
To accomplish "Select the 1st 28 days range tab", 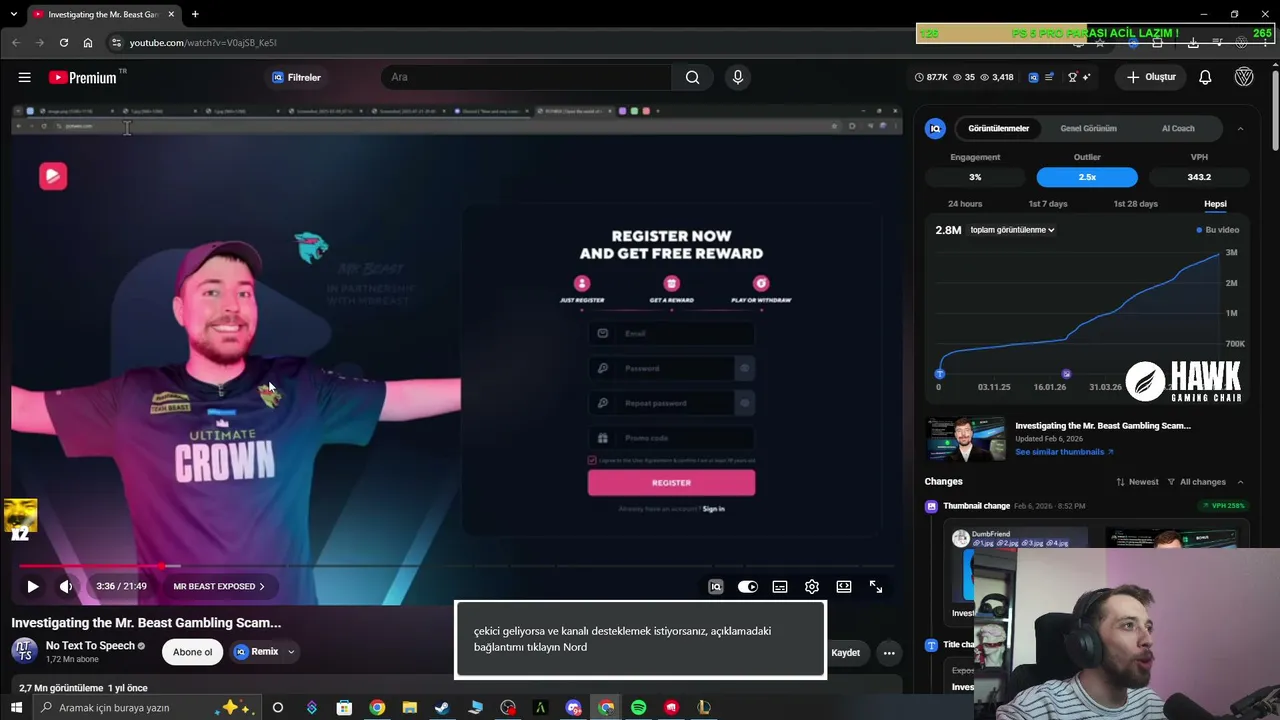I will pyautogui.click(x=1136, y=204).
